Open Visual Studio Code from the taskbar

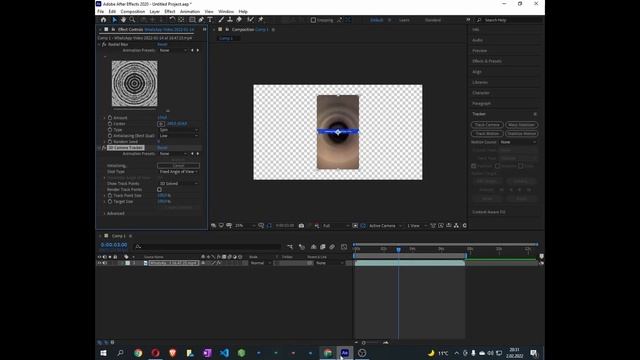point(224,353)
